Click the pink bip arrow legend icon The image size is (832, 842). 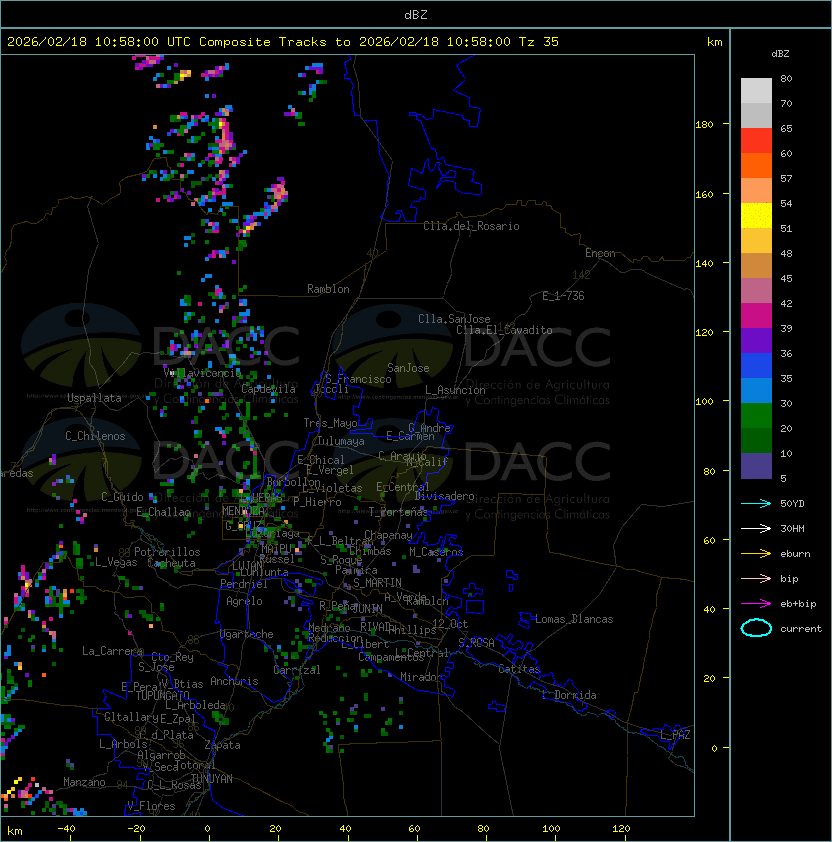point(756,578)
